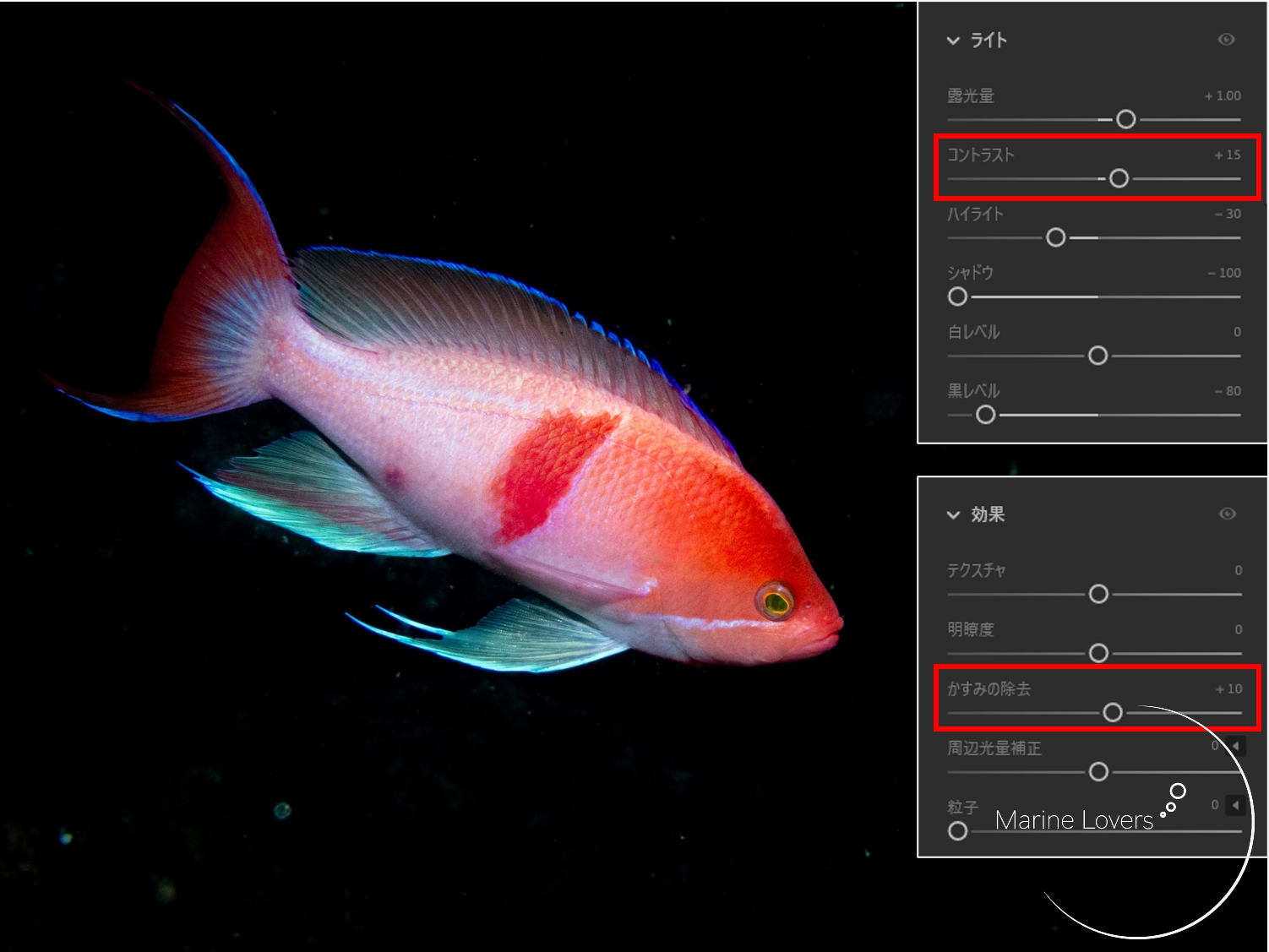Select the 黒レベル value field -80

(x=1227, y=391)
